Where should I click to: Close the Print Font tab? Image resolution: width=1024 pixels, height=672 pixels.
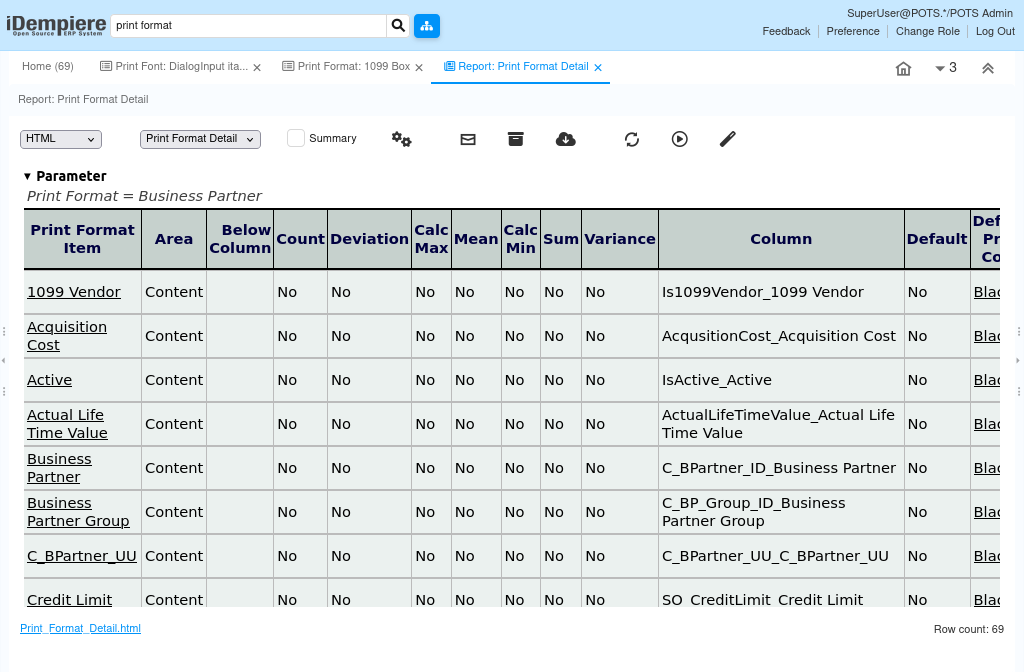coord(257,67)
